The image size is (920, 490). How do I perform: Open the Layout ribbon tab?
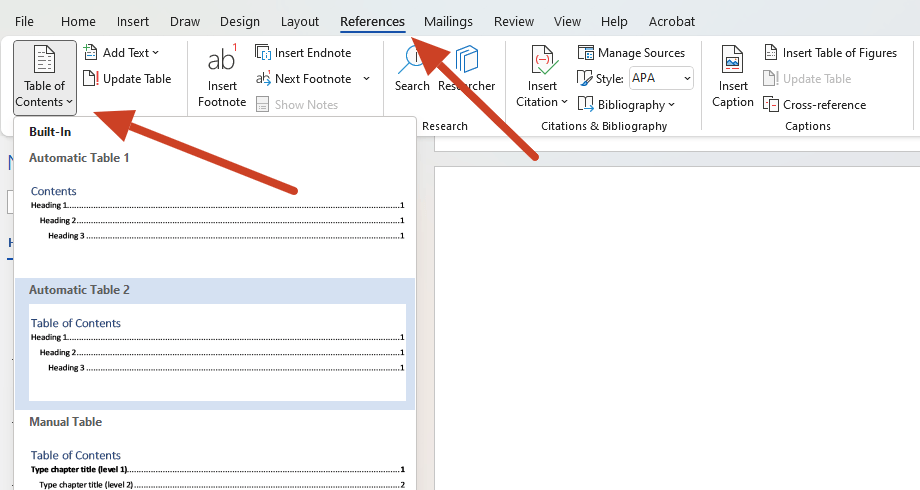pos(300,22)
